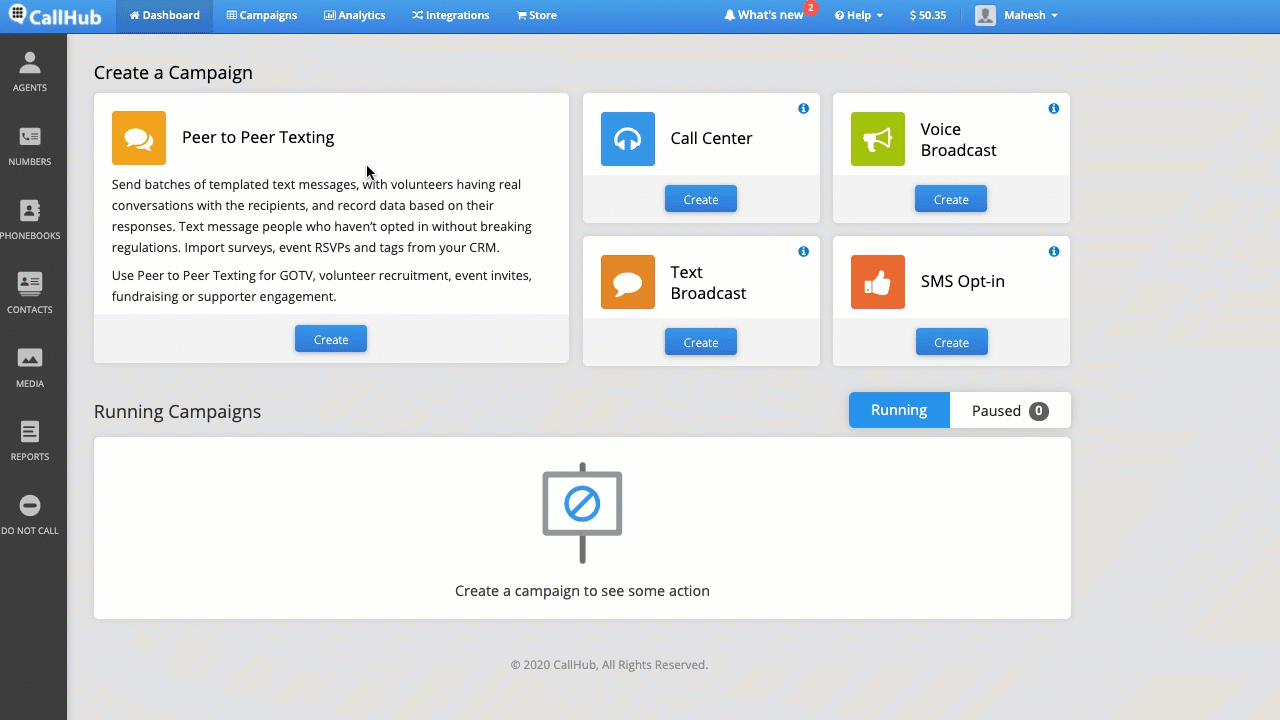This screenshot has height=720, width=1280.
Task: Click 'Create a campaign to see some action' text
Action: point(582,591)
